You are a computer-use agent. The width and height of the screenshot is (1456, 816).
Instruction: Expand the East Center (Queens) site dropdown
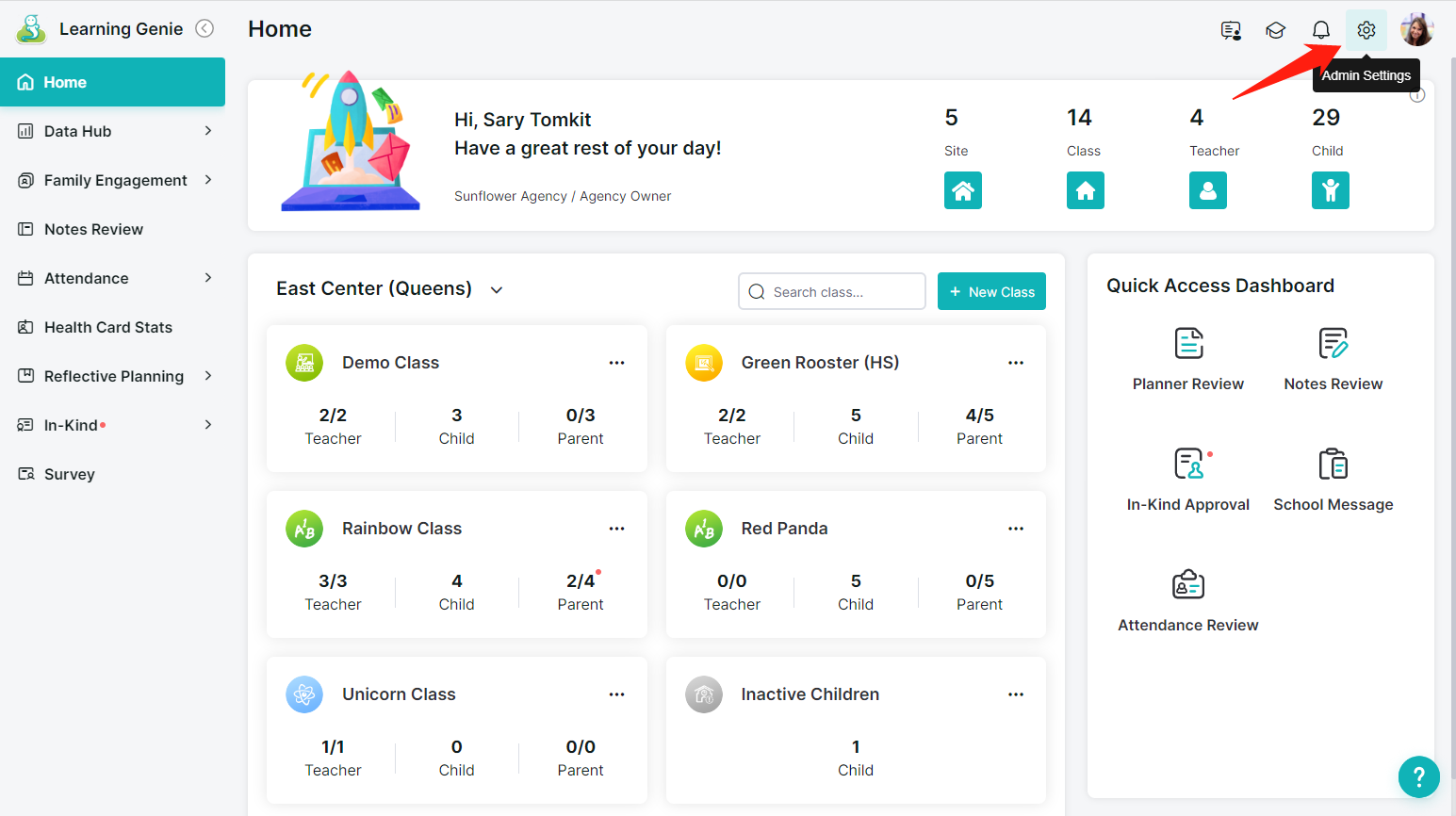(x=497, y=290)
